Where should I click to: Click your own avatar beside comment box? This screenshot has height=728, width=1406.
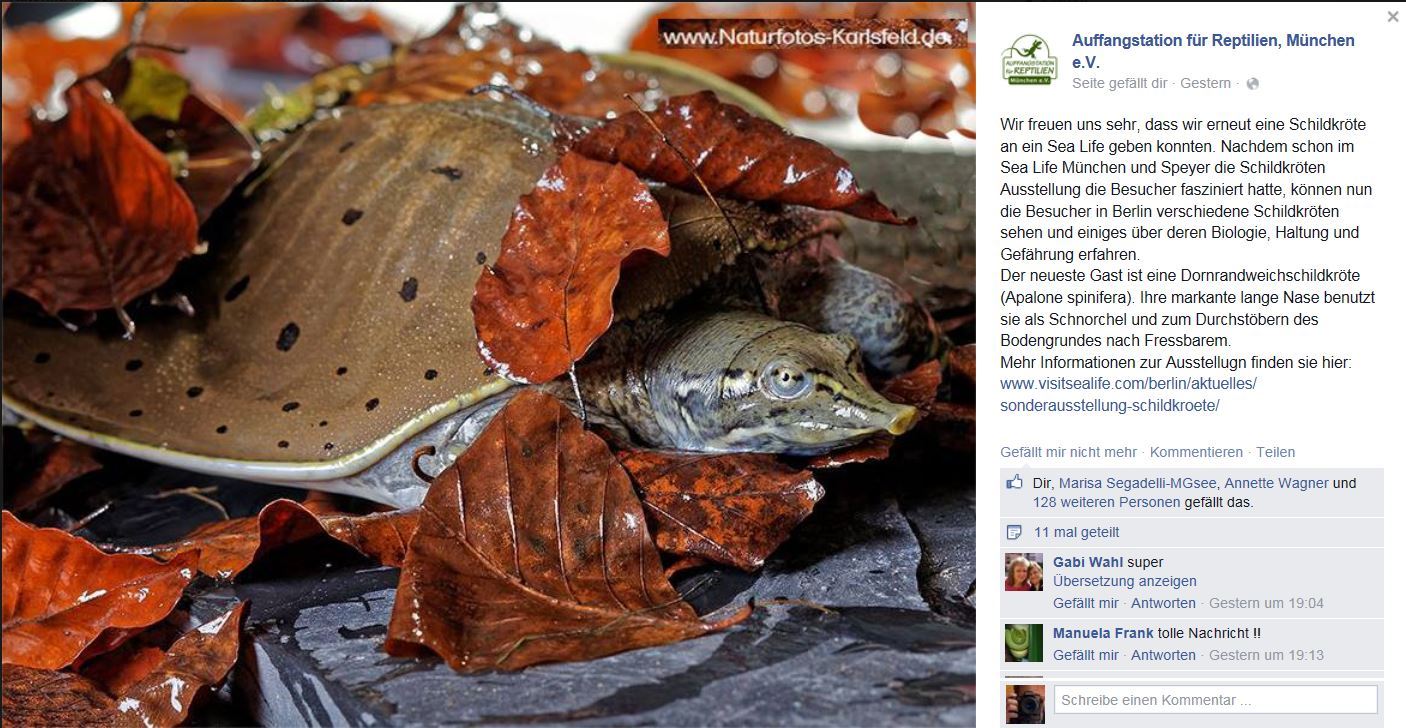coord(1024,704)
